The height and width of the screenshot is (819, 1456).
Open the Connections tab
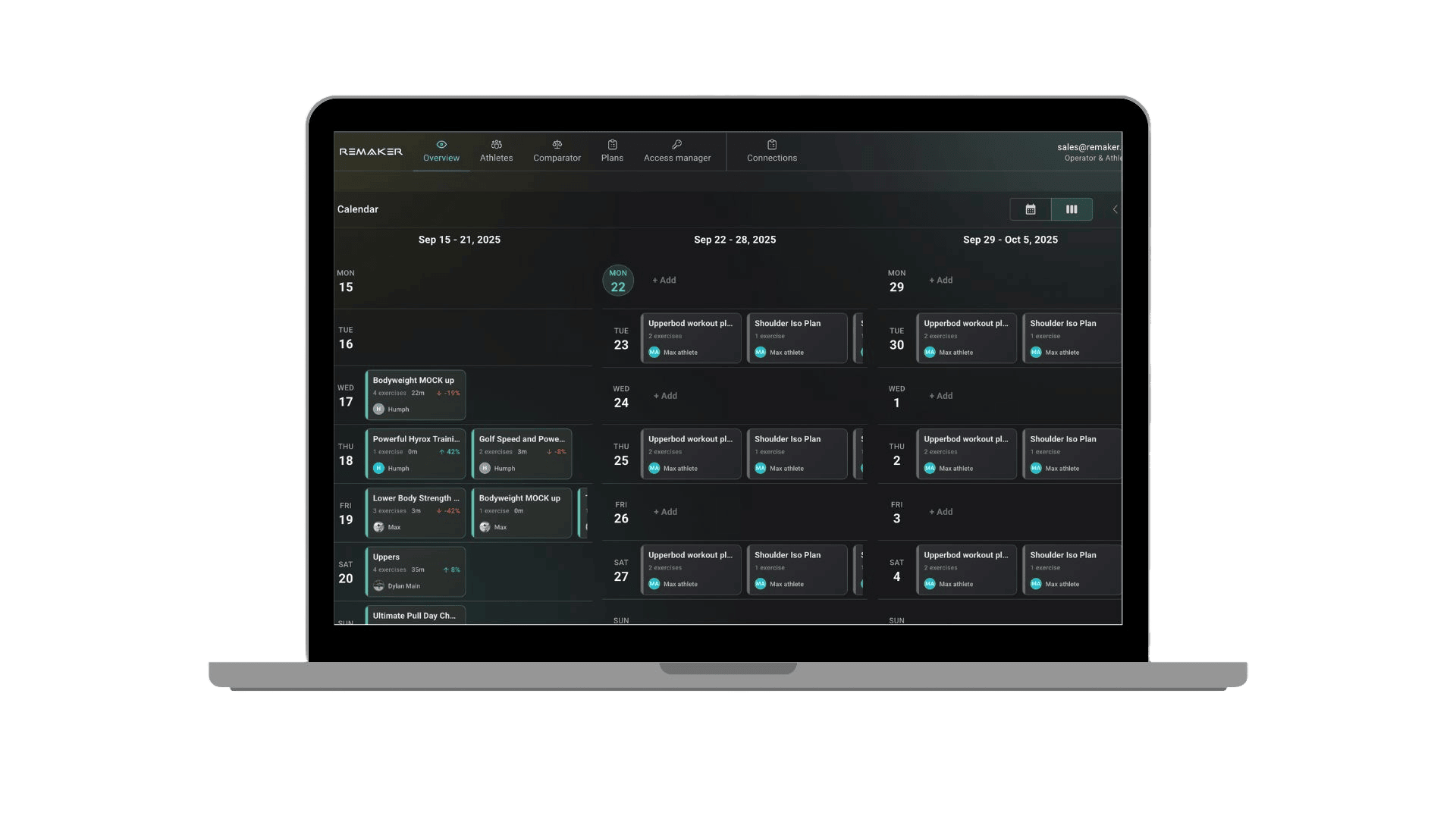click(x=772, y=151)
